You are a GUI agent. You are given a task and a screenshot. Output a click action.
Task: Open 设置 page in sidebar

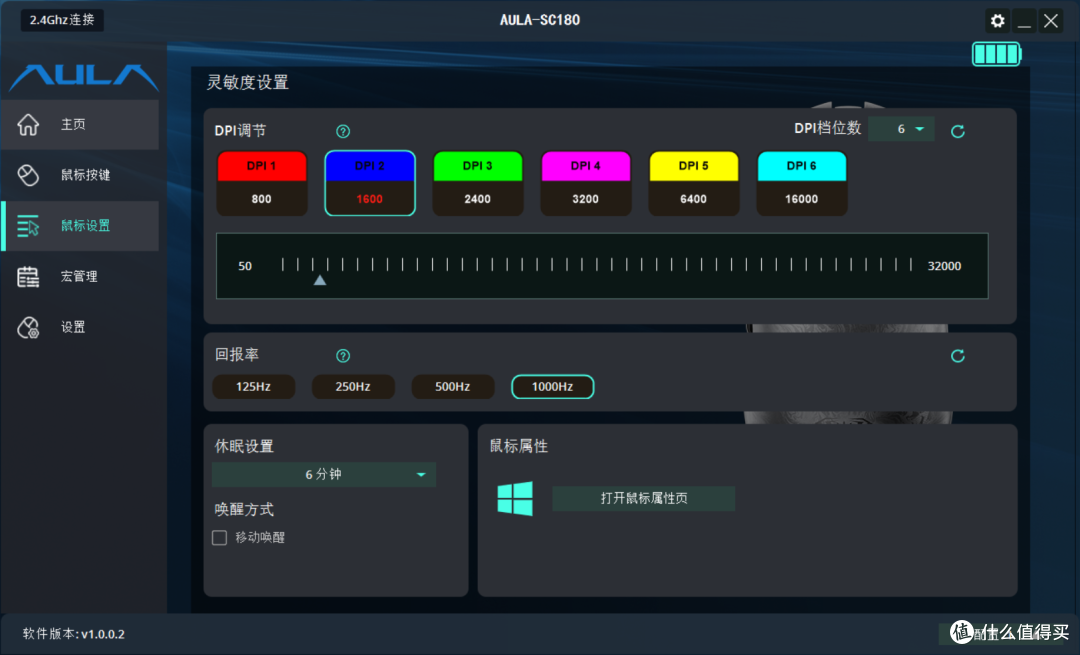point(80,328)
